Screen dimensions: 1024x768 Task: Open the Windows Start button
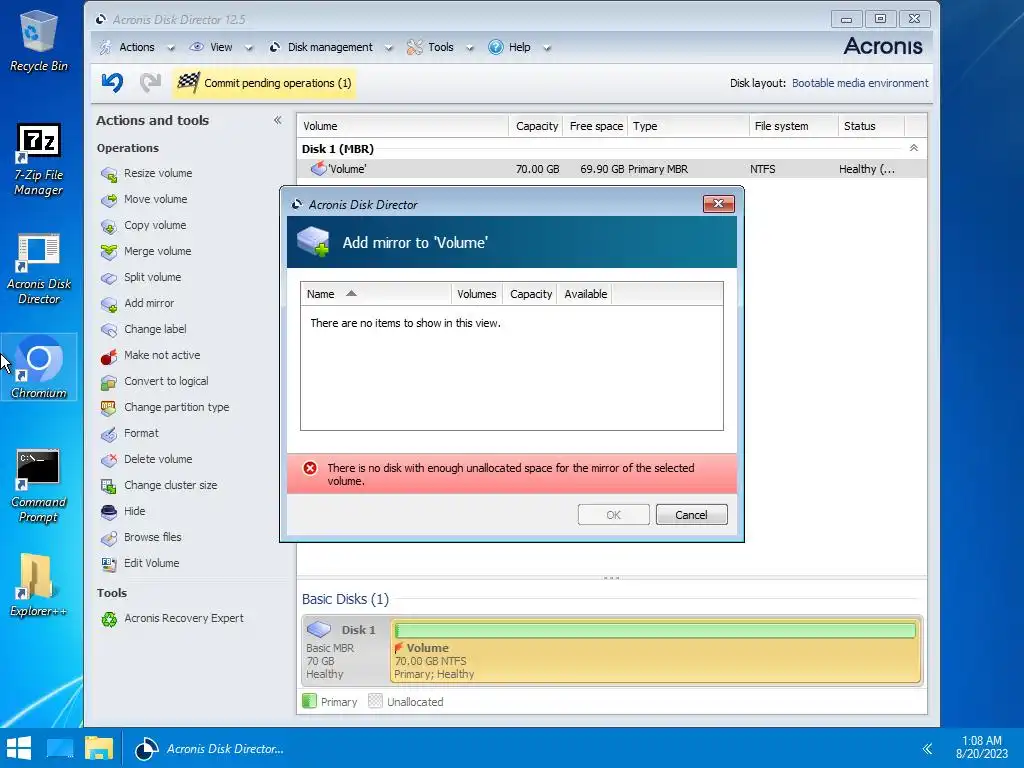coord(19,748)
